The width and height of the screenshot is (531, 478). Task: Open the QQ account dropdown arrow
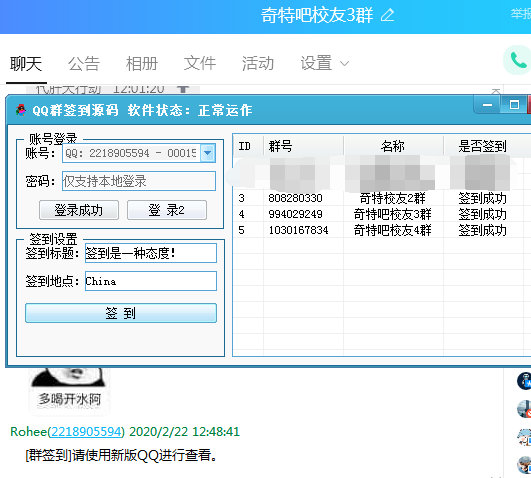click(208, 153)
